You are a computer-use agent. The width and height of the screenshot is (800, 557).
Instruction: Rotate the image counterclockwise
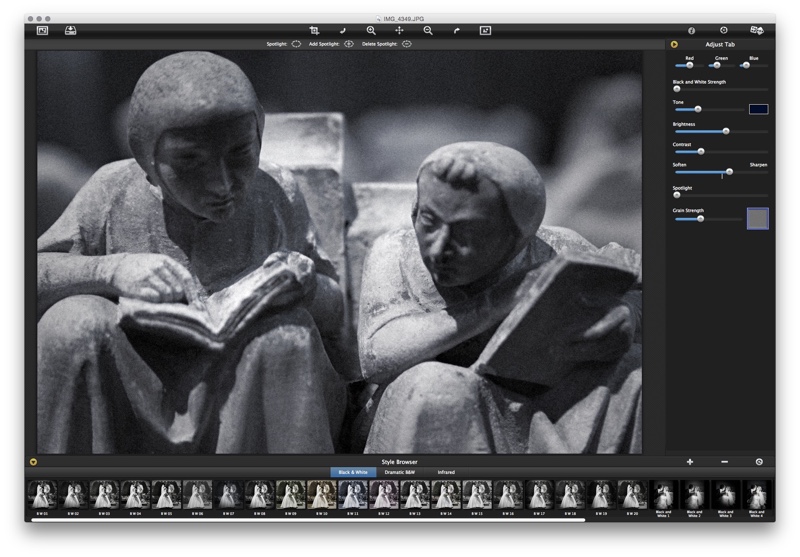[343, 31]
